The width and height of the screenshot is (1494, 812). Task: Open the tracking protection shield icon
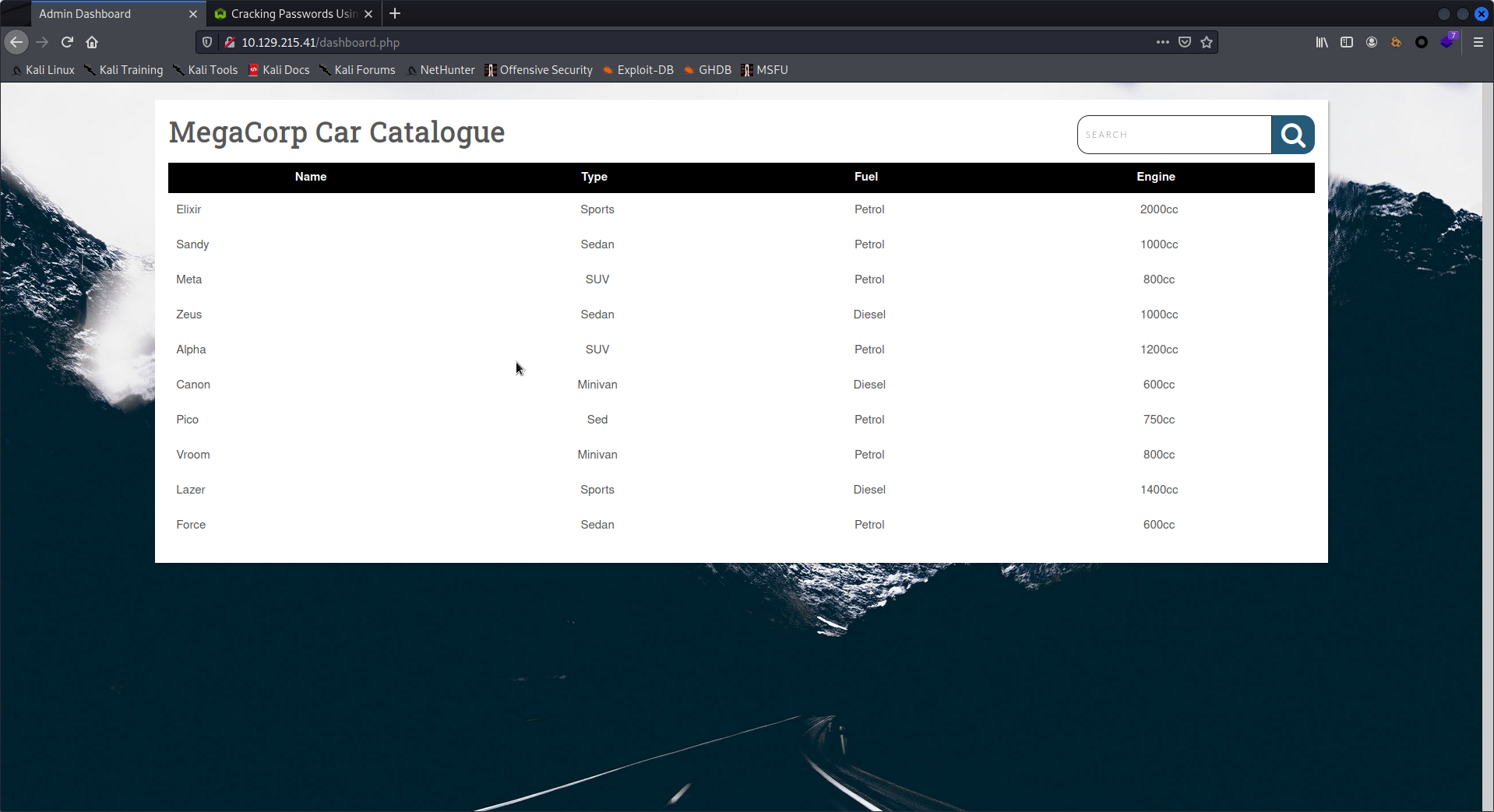pos(207,42)
